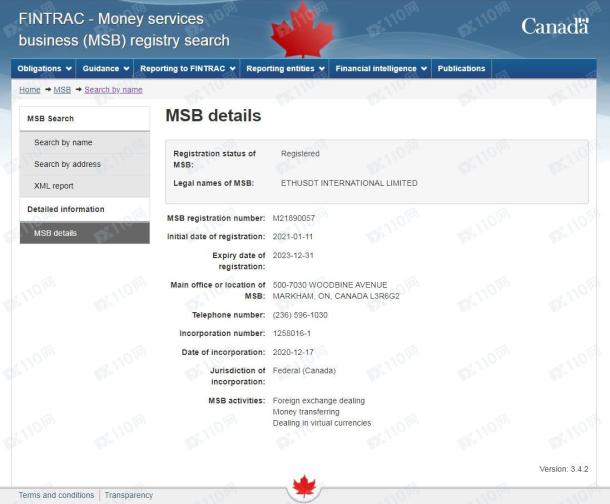The height and width of the screenshot is (504, 610).
Task: Expand the Guidance menu arrow
Action: pyautogui.click(x=126, y=69)
